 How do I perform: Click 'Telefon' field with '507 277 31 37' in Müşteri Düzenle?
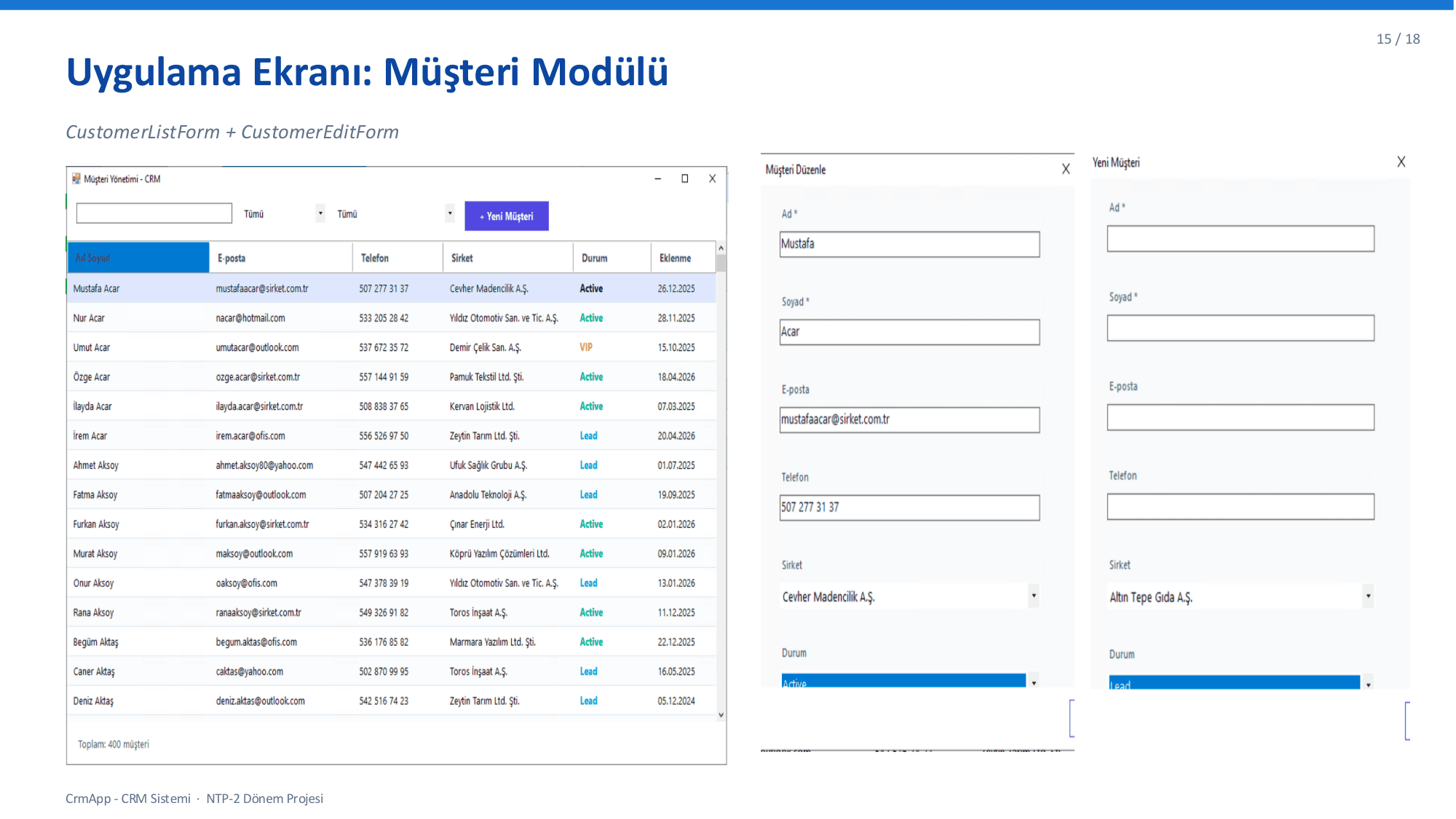(909, 507)
